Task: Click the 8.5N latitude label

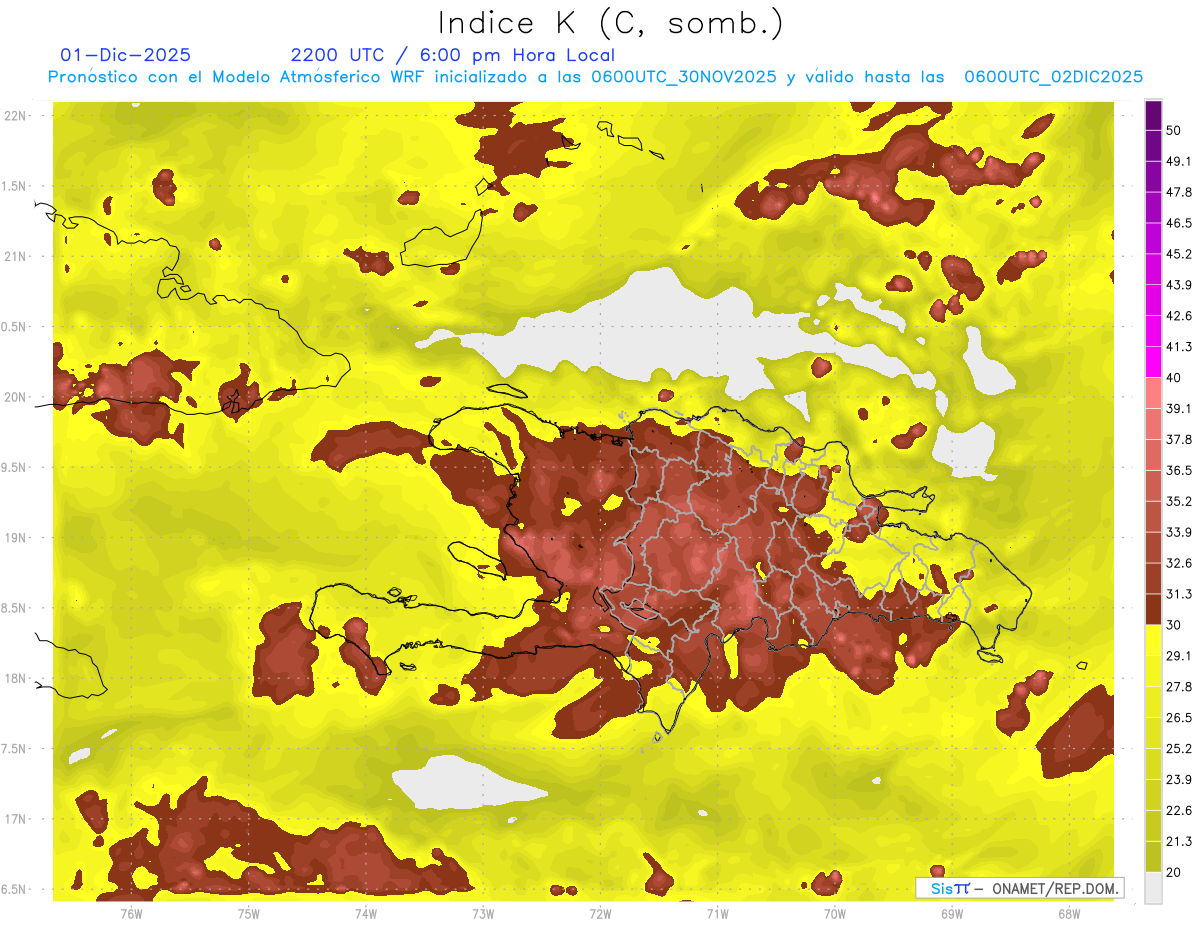Action: tap(15, 609)
